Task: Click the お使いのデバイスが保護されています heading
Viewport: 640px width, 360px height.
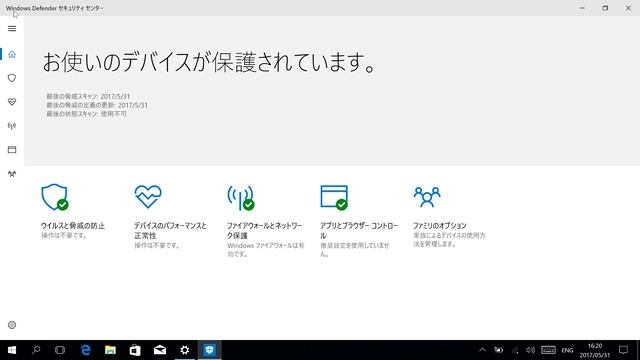Action: tap(209, 62)
